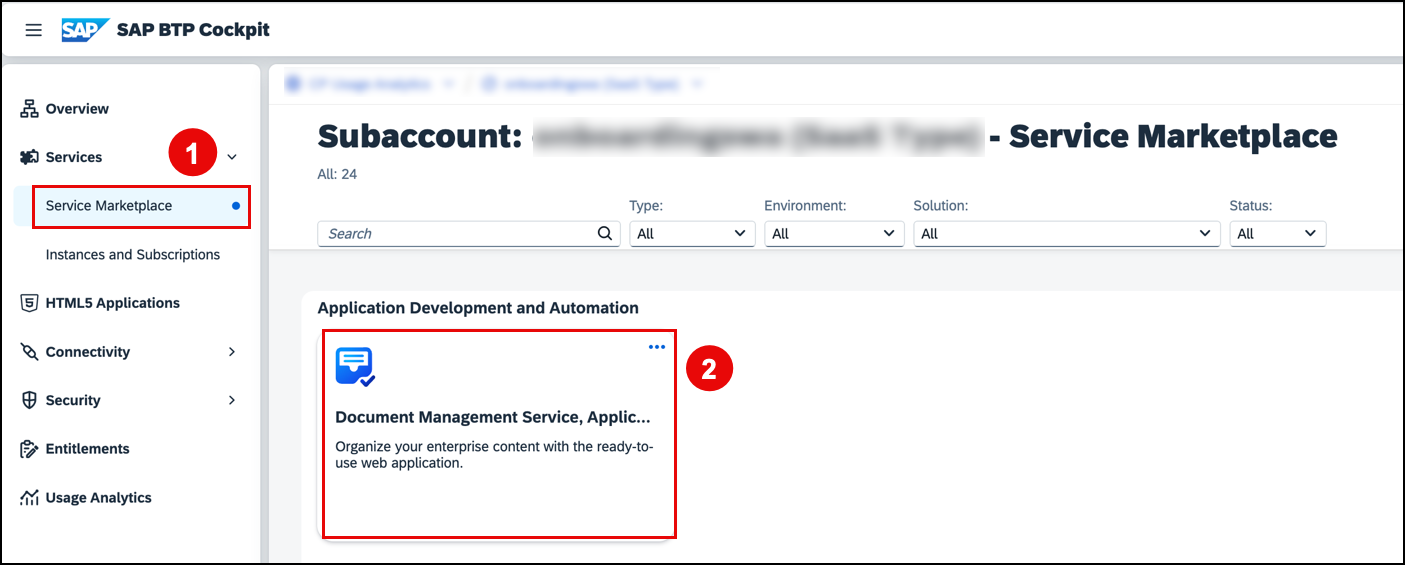Open the first breadcrumb dropdown arrow
Image resolution: width=1405 pixels, height=565 pixels.
click(x=449, y=84)
